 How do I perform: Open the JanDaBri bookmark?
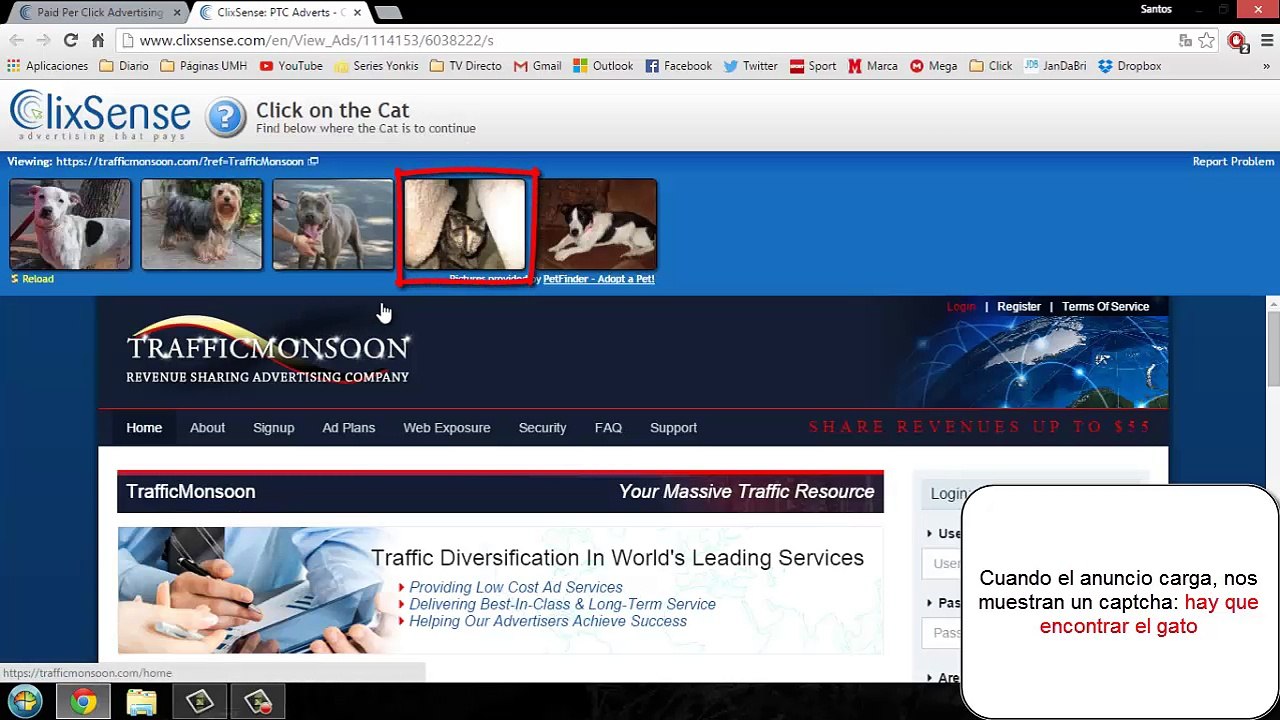(x=1055, y=66)
